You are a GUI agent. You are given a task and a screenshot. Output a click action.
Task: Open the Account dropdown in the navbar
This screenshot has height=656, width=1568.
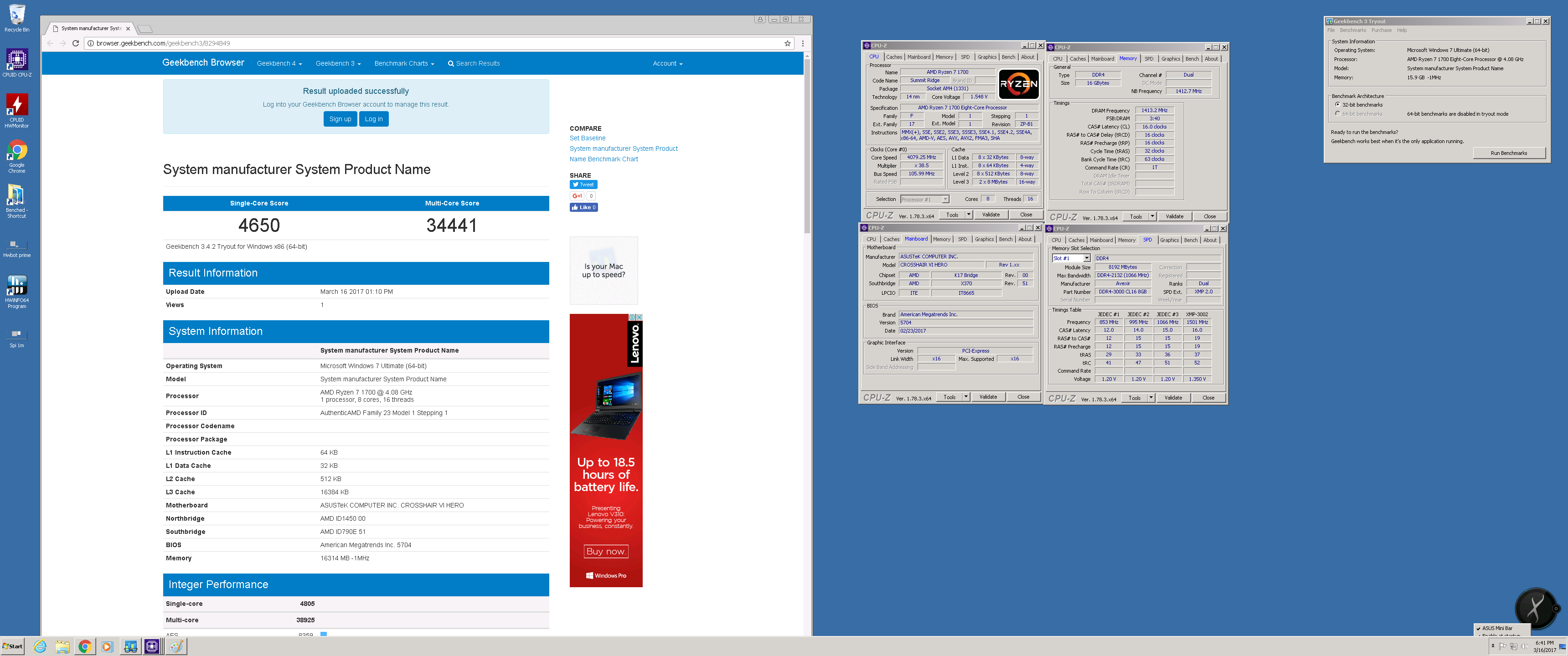click(667, 63)
